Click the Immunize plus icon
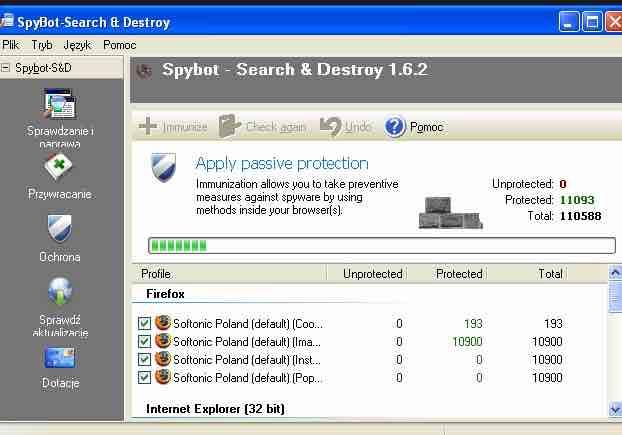 (148, 126)
